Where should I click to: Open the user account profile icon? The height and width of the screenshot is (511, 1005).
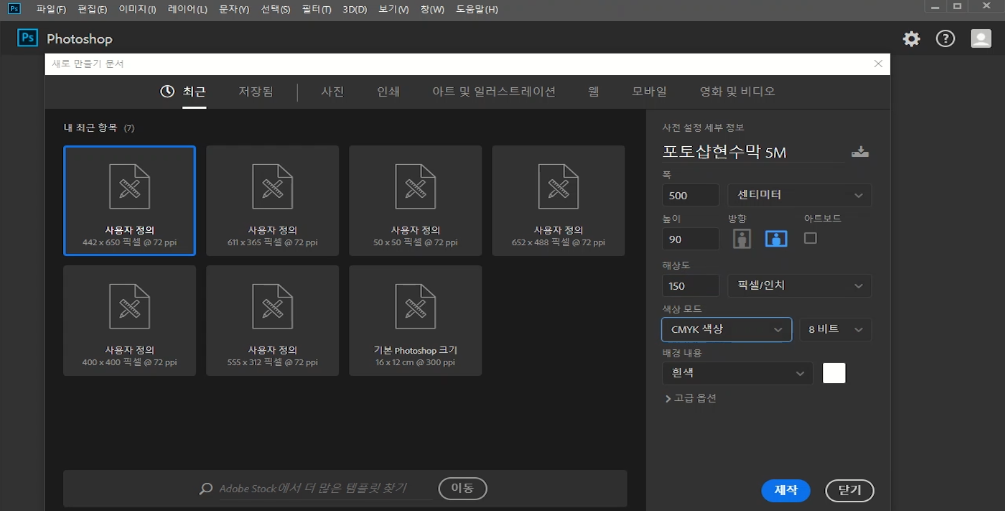click(x=981, y=39)
